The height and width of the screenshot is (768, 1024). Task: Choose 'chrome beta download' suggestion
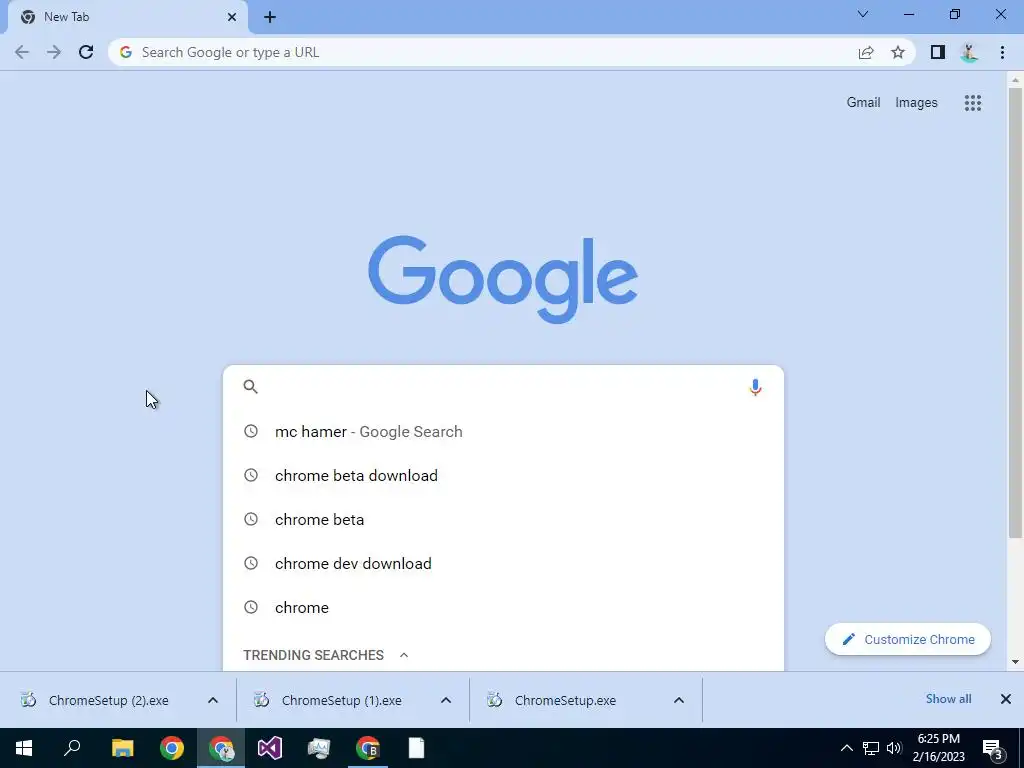point(503,475)
